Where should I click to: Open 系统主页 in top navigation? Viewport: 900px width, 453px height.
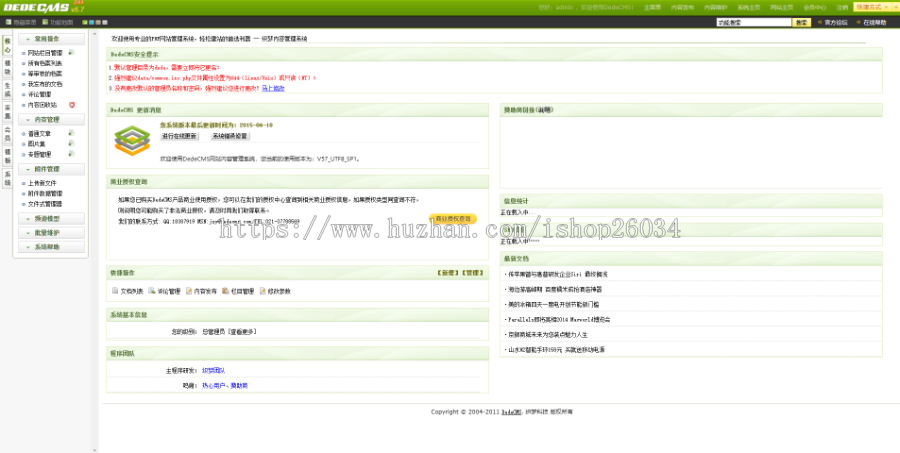(x=748, y=7)
